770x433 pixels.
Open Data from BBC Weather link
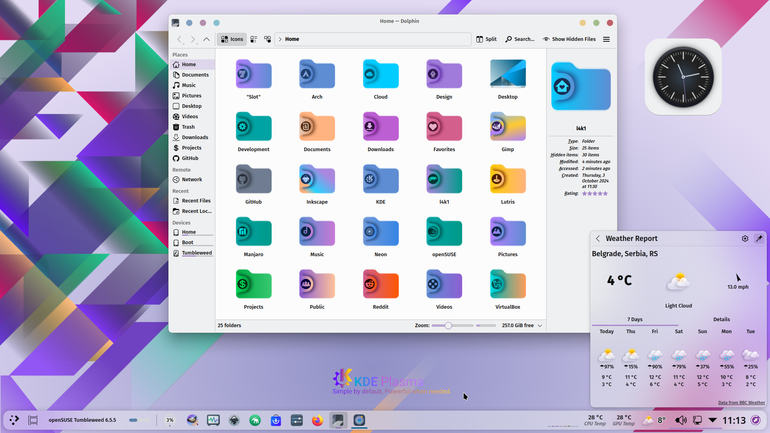[x=741, y=403]
